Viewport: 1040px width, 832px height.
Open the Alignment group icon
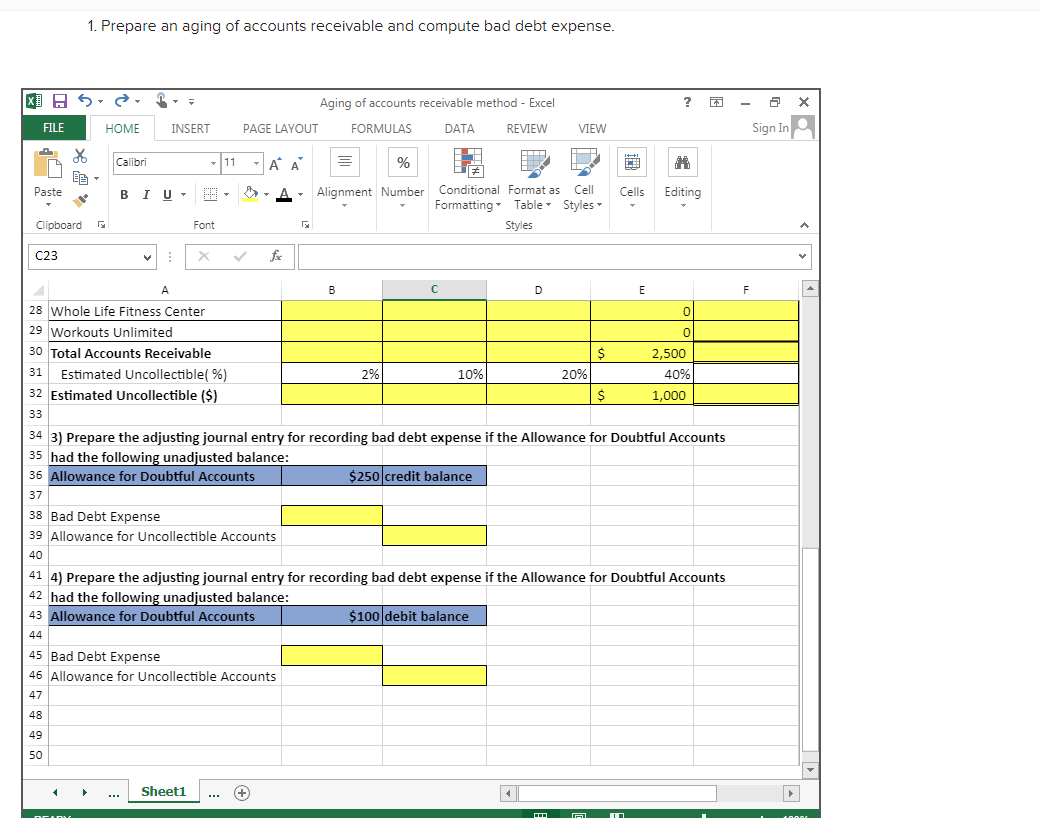click(x=345, y=162)
